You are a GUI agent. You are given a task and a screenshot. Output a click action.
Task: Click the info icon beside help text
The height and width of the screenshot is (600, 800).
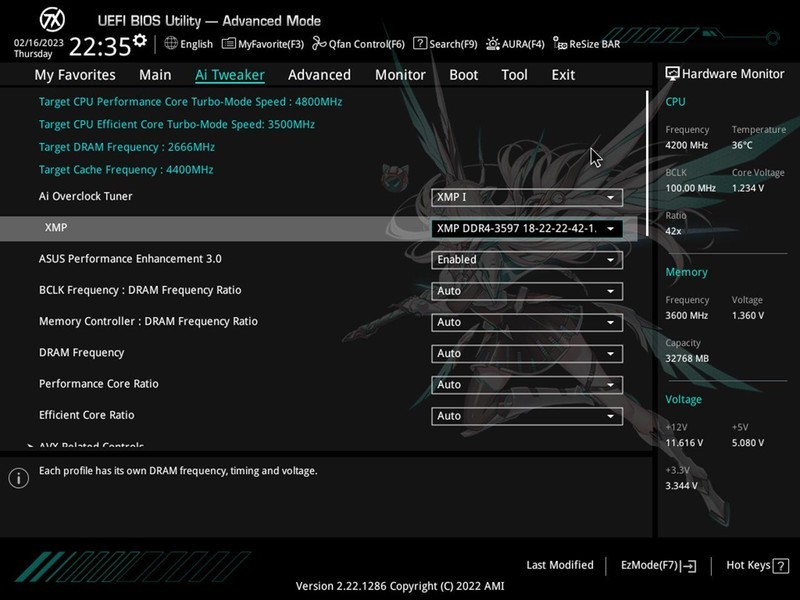(x=19, y=478)
